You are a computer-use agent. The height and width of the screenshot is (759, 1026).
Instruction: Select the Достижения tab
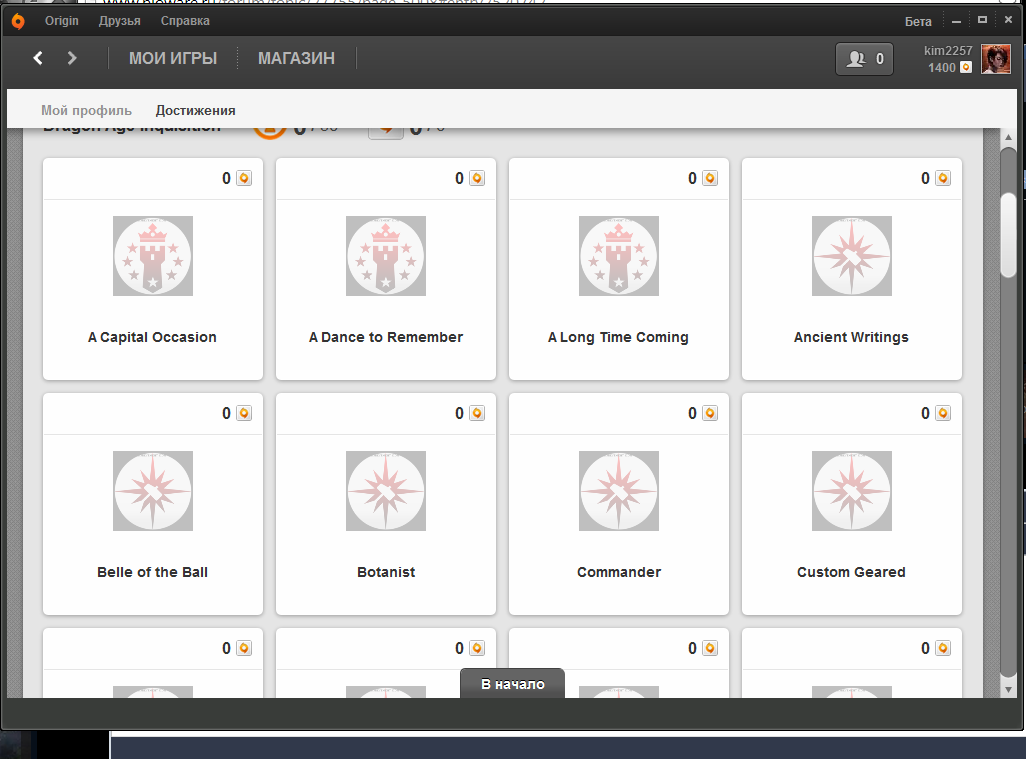(x=196, y=111)
